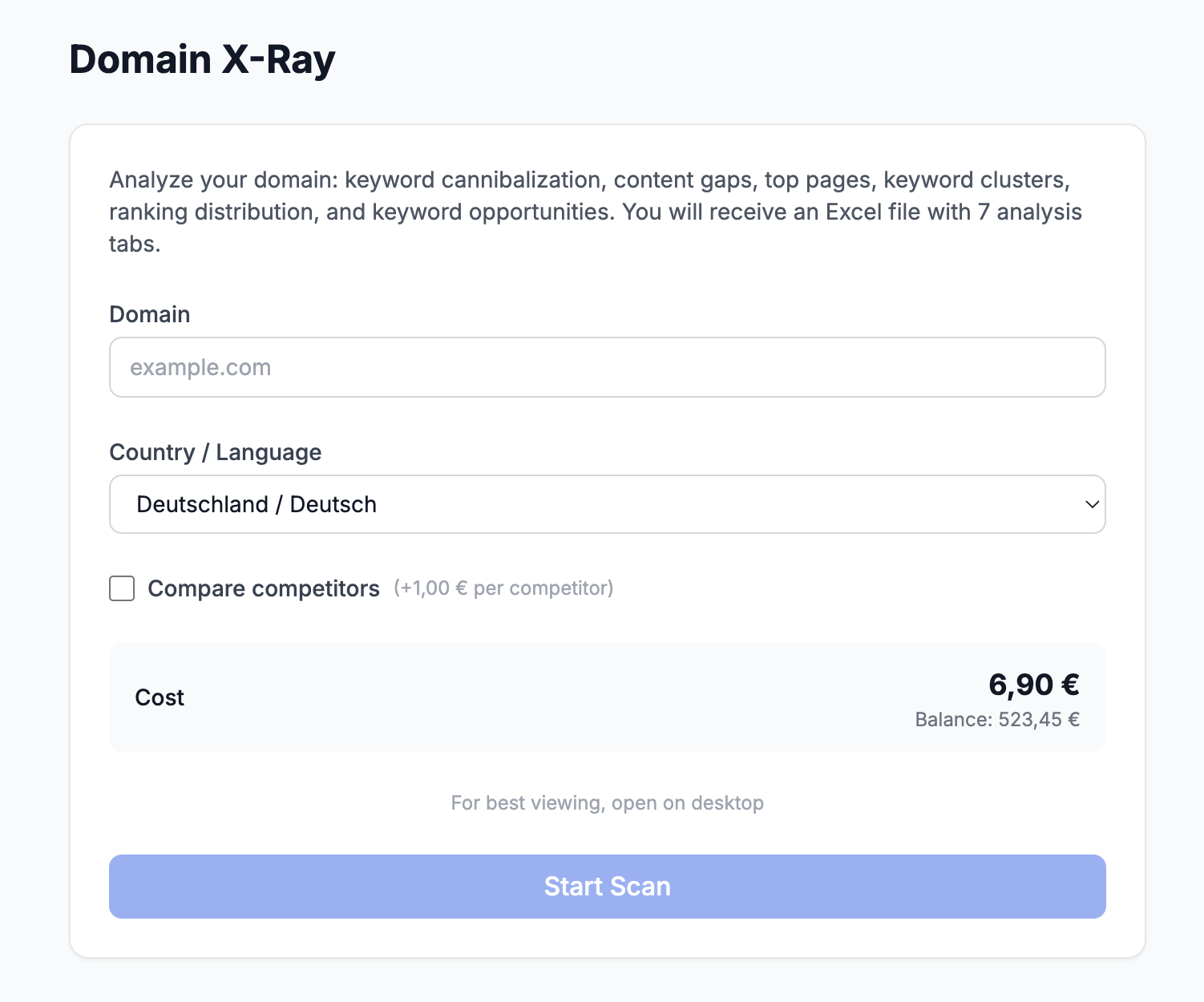Click the Domain X-Ray page heading
Screen dimensions: 1204x1002
pyautogui.click(x=202, y=59)
